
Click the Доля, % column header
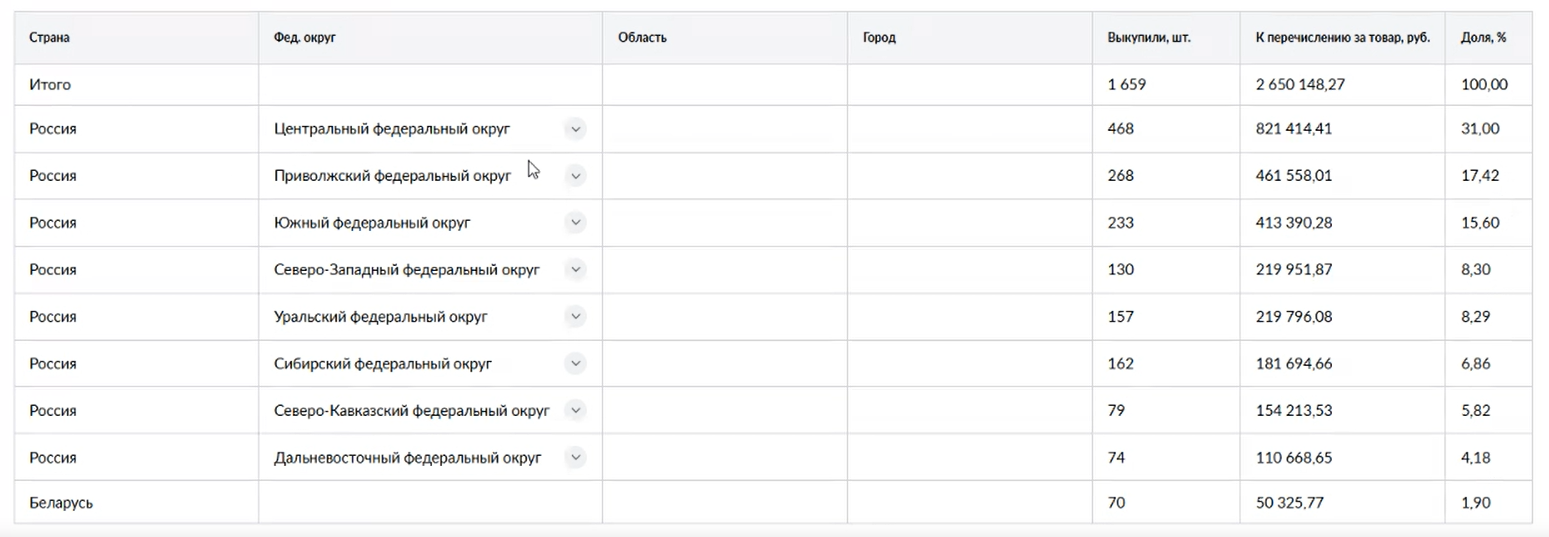(x=1484, y=38)
